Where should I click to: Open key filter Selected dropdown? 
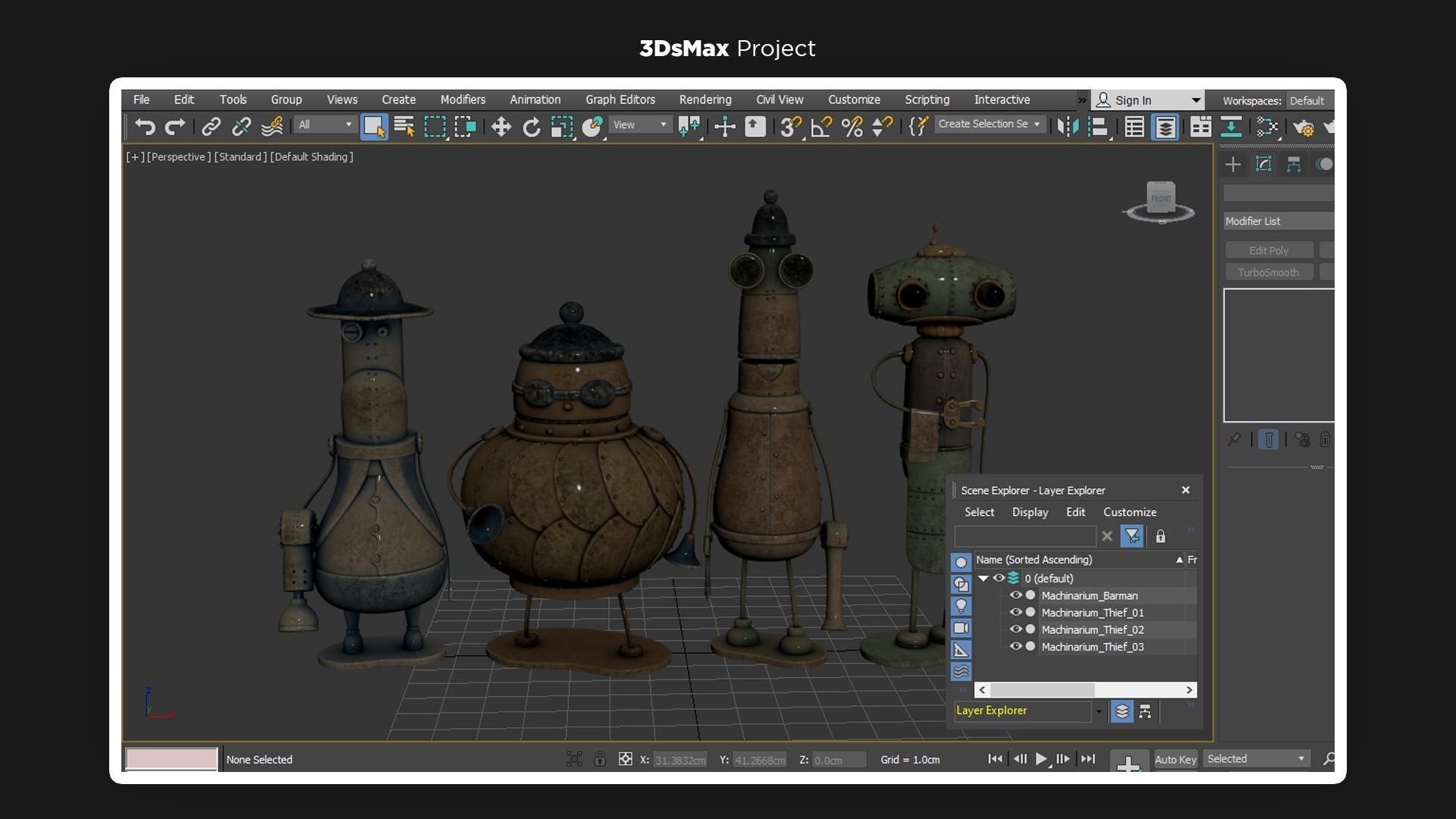click(1257, 759)
